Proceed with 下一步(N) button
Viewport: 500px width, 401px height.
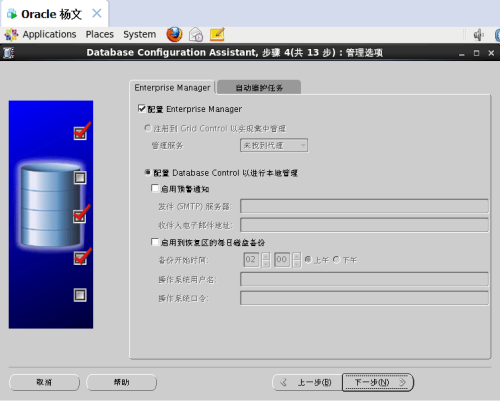pos(378,382)
